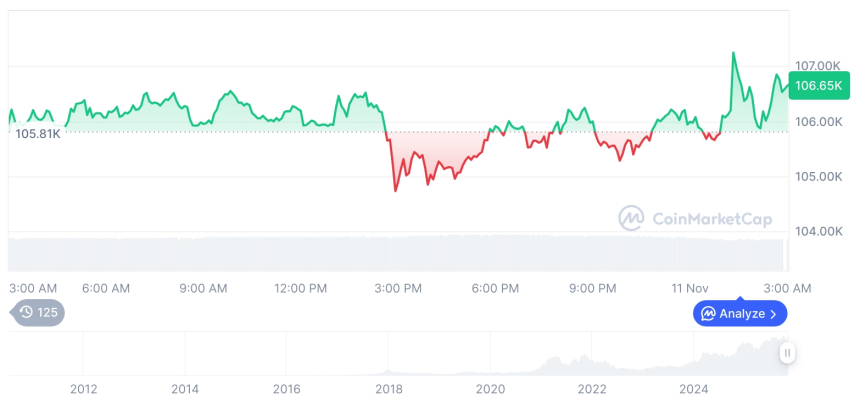Select 2012 in the year navigator

pyautogui.click(x=83, y=389)
